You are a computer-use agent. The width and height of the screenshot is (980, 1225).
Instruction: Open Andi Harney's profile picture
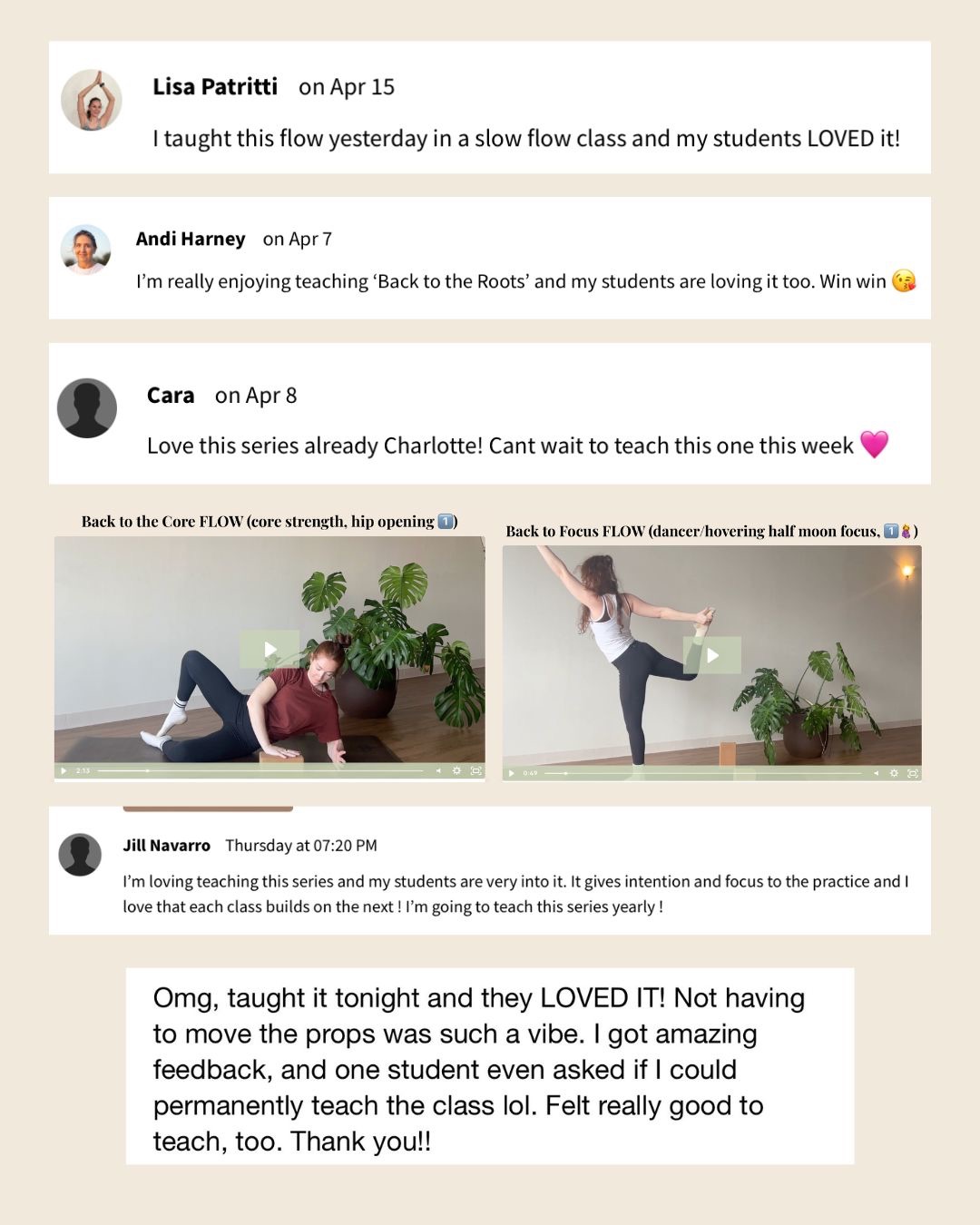[x=85, y=250]
